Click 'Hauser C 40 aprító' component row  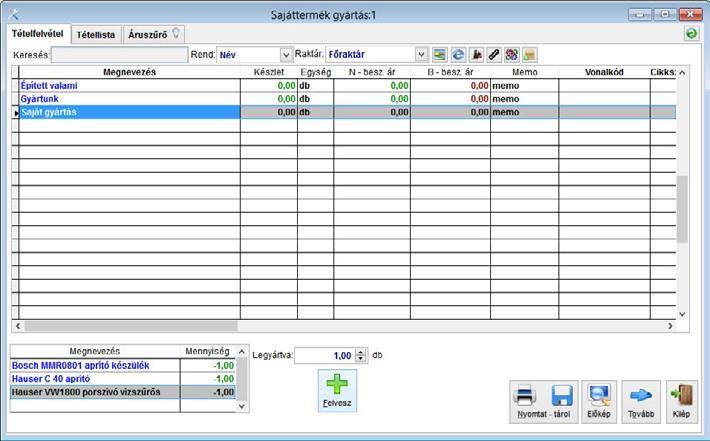(x=123, y=379)
